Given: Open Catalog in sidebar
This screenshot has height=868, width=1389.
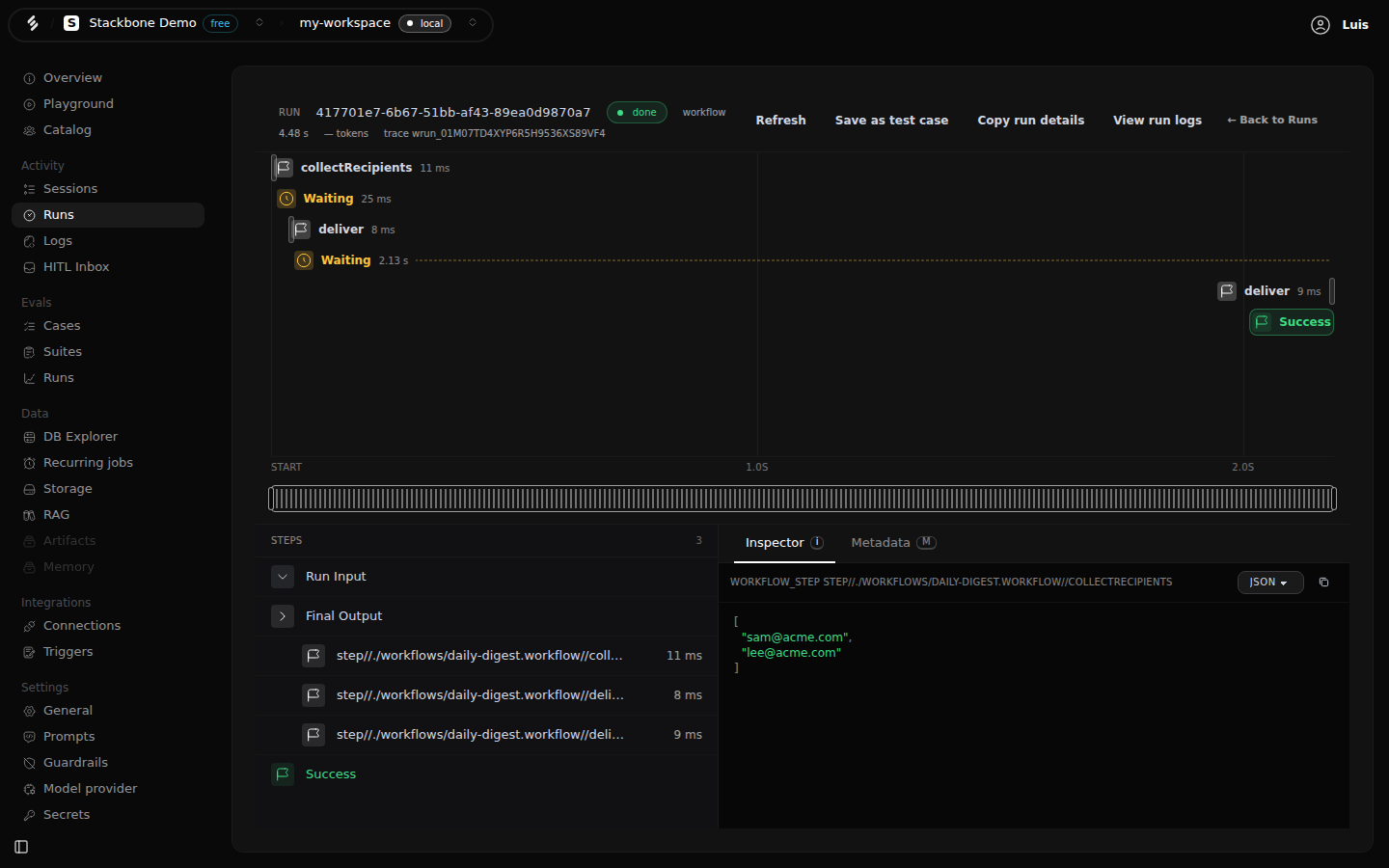Looking at the screenshot, I should click(108, 130).
